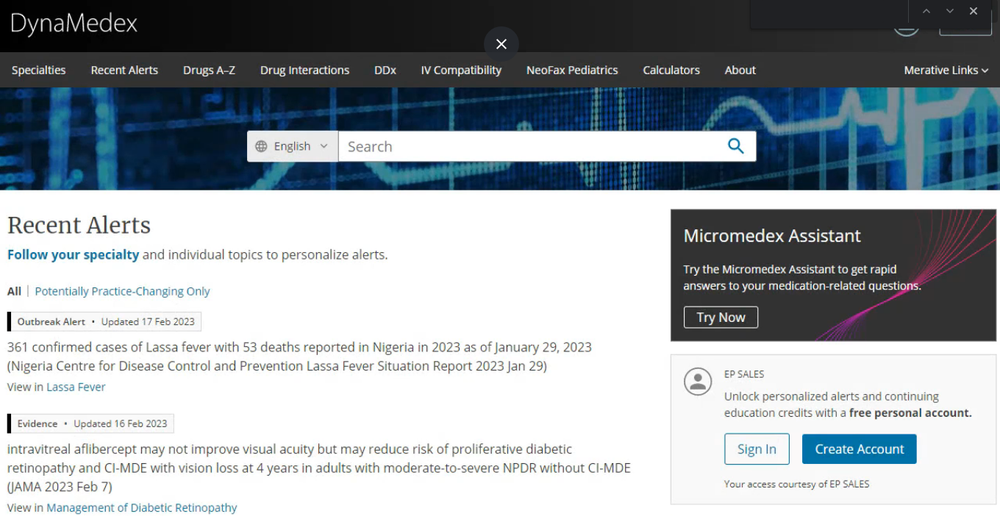Click the user avatar icon in EP SALES card
The image size is (1000, 516).
(698, 381)
